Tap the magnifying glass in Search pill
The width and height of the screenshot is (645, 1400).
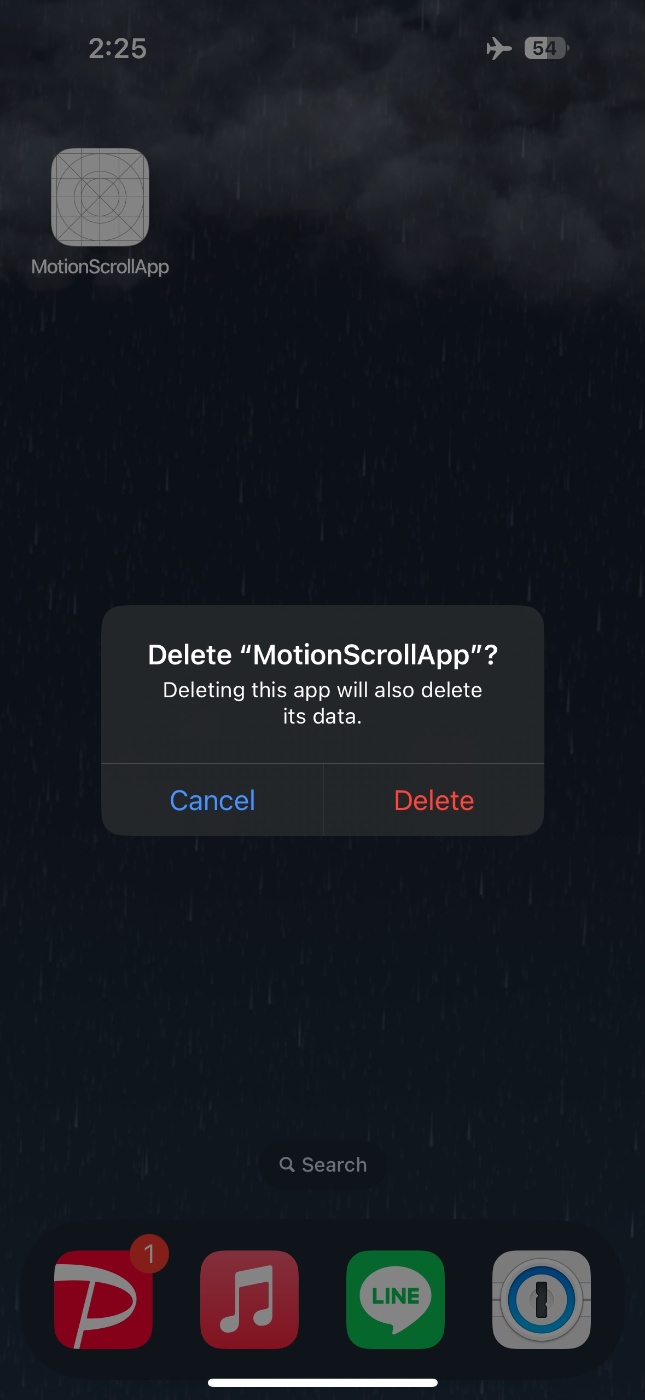pos(287,1165)
